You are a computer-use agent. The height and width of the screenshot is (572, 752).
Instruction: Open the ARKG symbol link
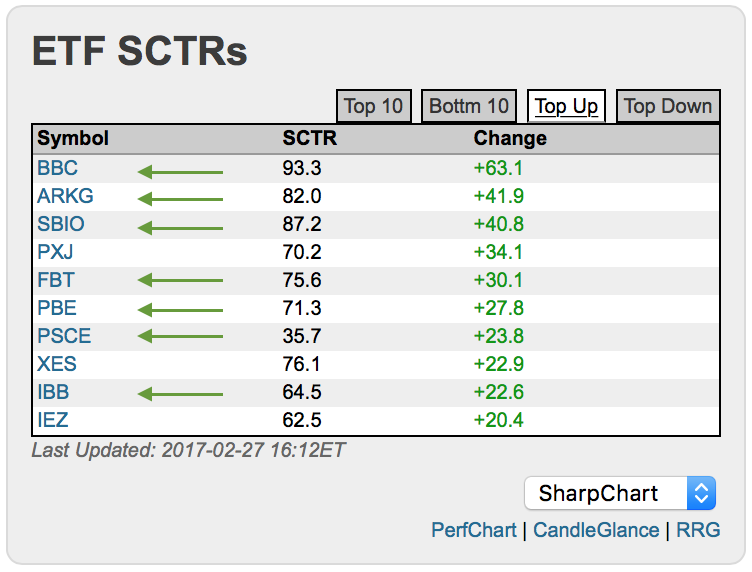65,196
